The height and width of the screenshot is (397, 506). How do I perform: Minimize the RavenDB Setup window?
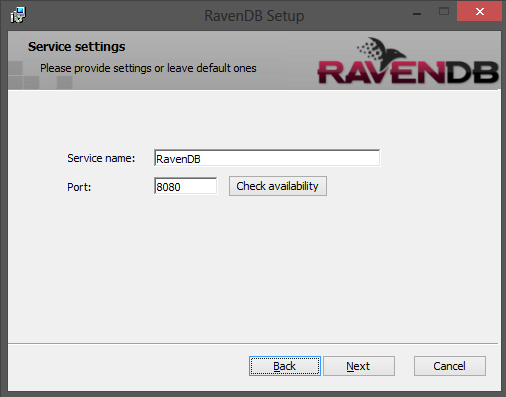click(417, 13)
